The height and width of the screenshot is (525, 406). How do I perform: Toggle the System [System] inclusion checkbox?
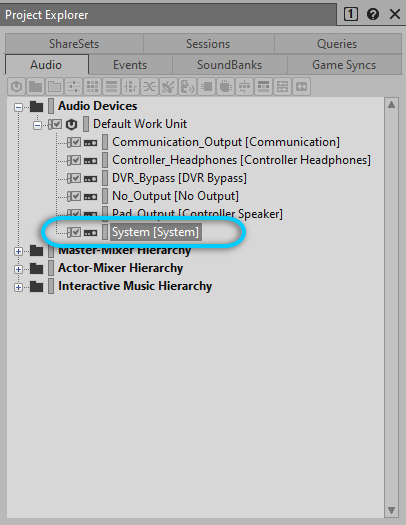point(76,232)
